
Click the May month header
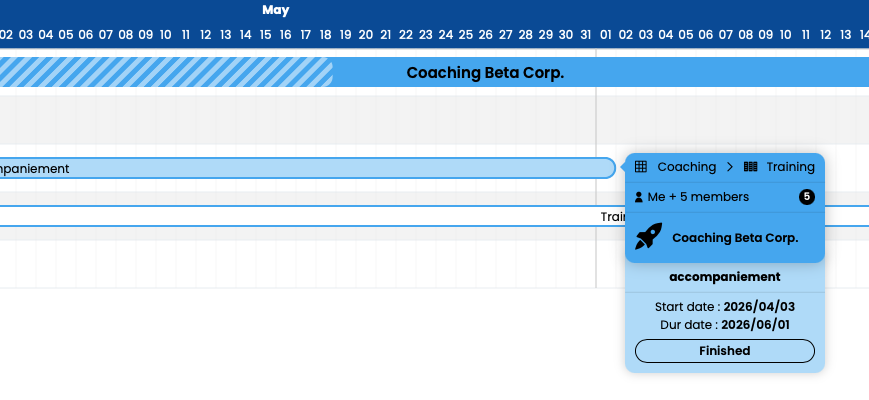[x=275, y=10]
